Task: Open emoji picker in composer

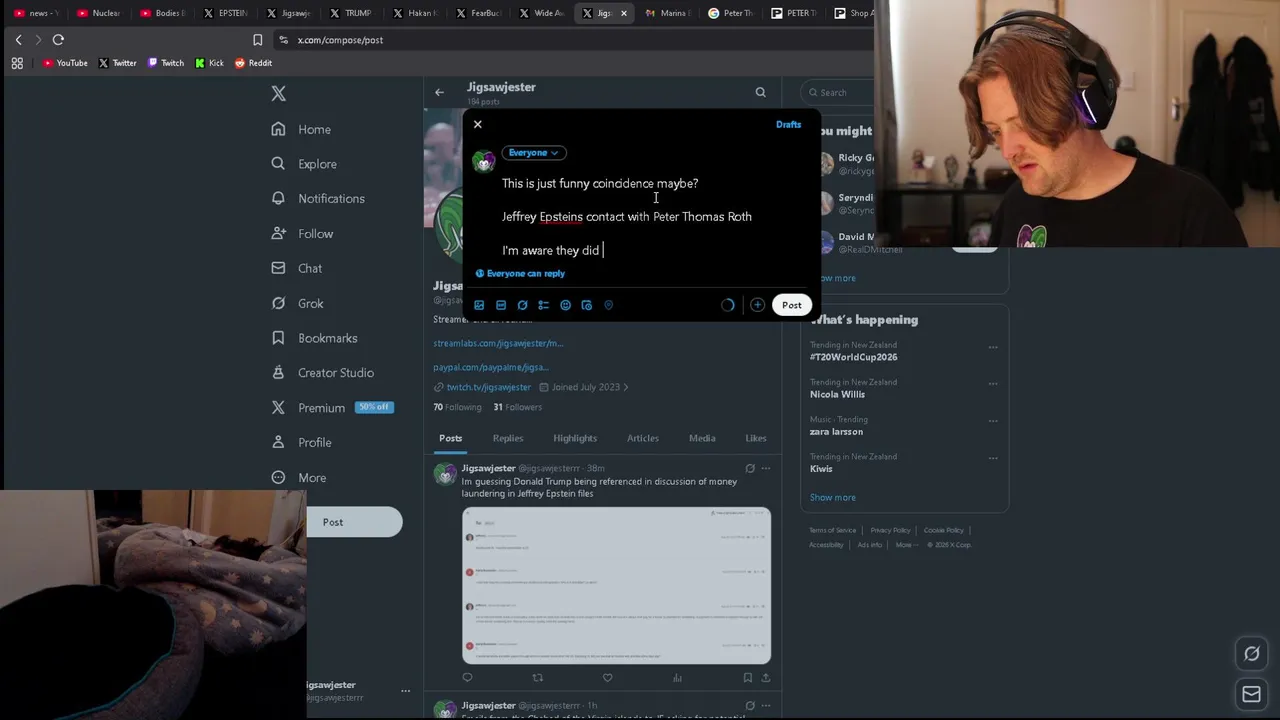Action: [x=565, y=305]
